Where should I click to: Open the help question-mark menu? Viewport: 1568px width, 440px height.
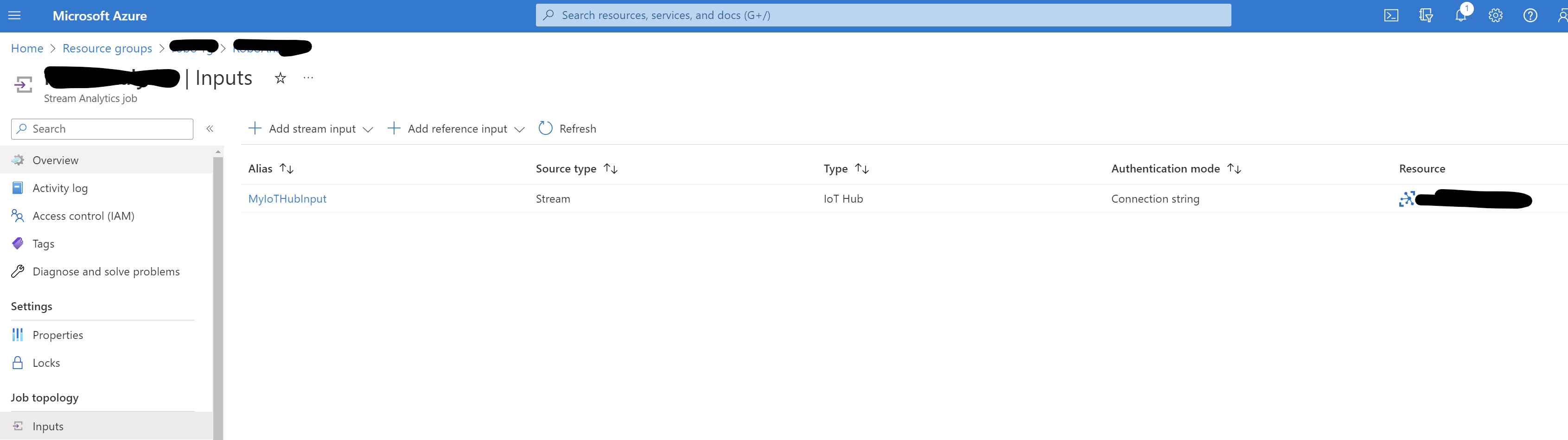[1530, 15]
